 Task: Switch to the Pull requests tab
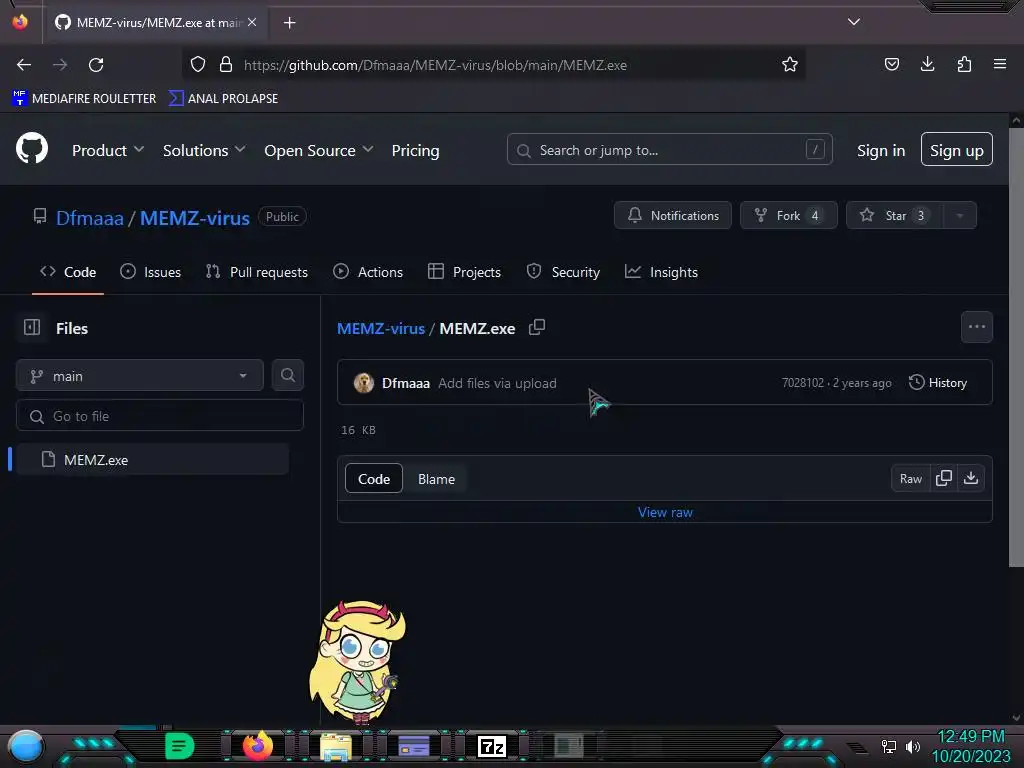coord(257,272)
